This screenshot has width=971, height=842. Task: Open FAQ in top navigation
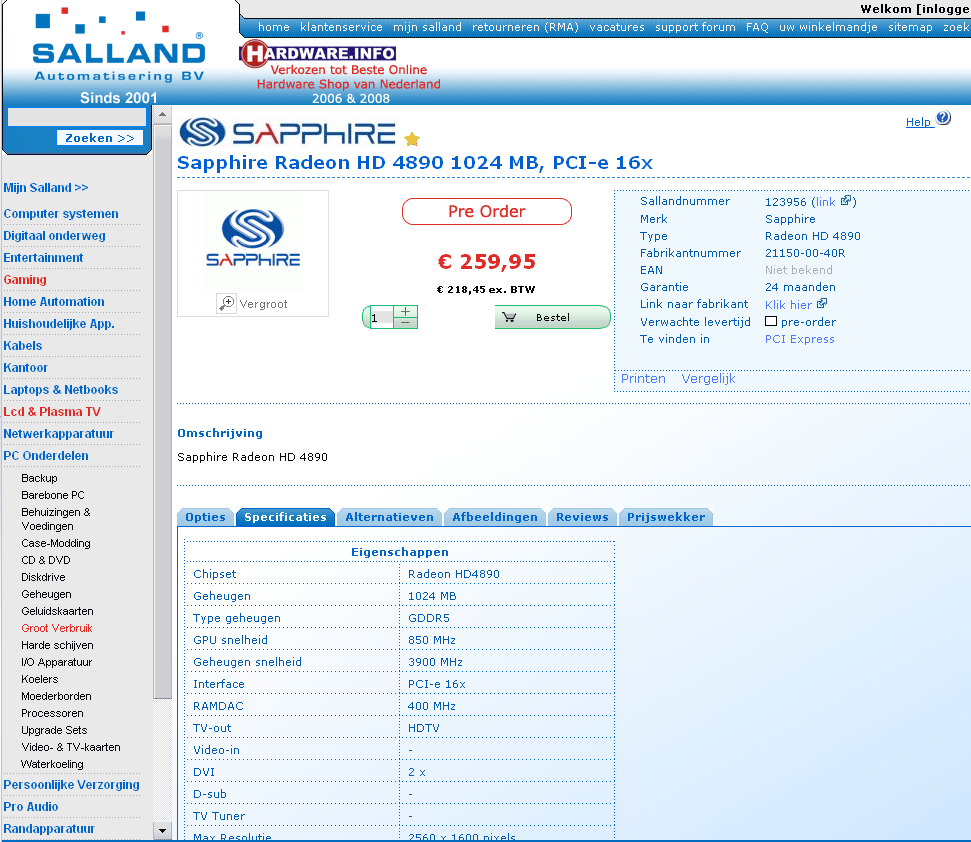point(757,27)
